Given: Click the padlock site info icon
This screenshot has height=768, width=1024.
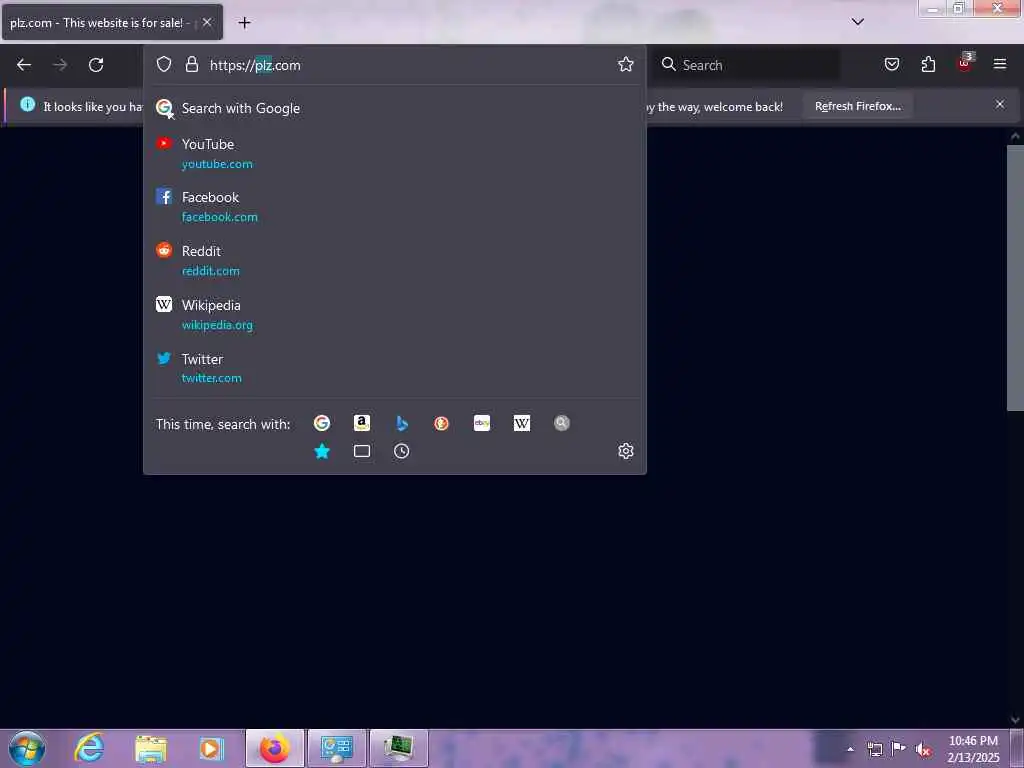Looking at the screenshot, I should coord(191,64).
